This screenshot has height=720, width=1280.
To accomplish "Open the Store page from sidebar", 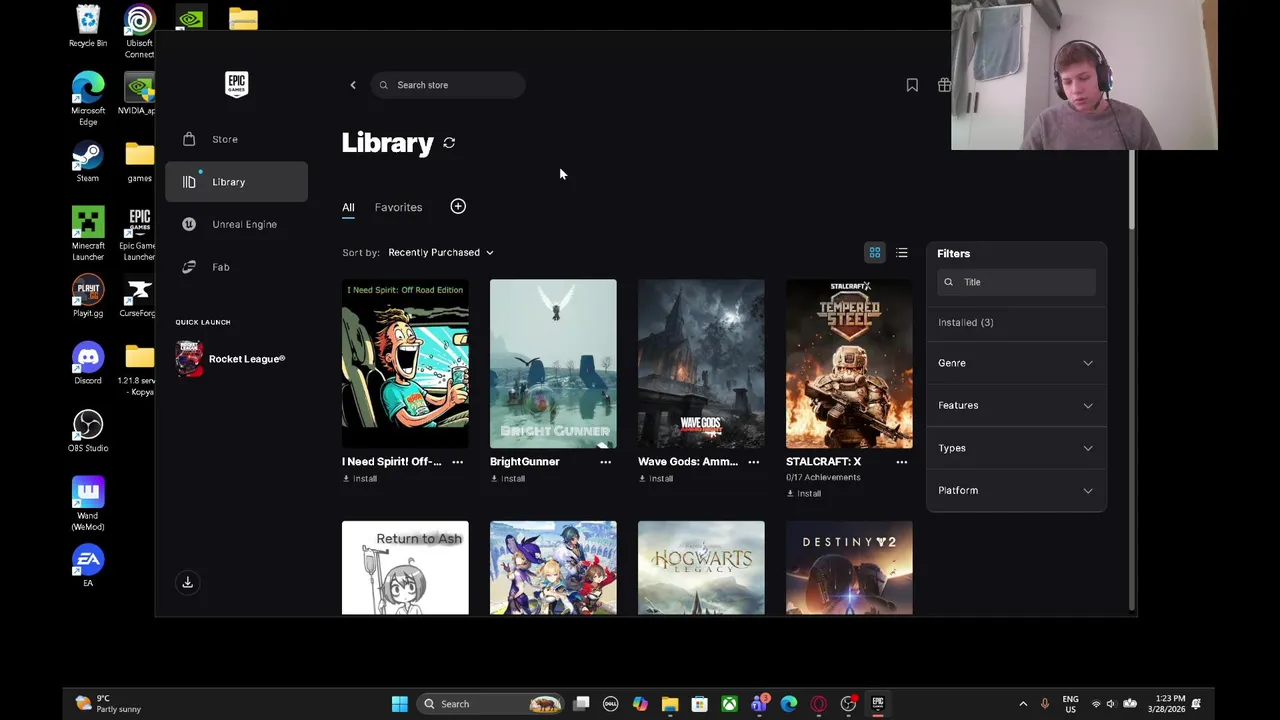I will click(237, 139).
